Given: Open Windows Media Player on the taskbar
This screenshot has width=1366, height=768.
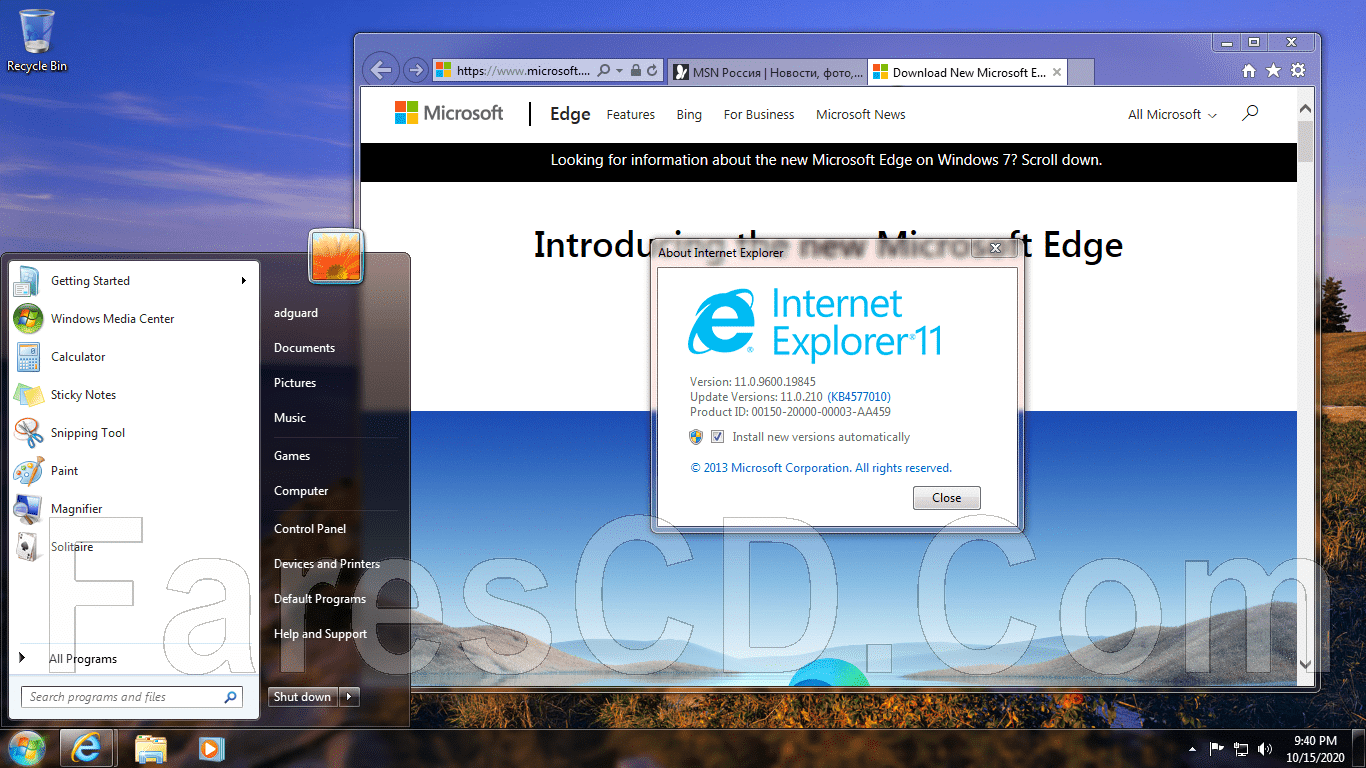Looking at the screenshot, I should [x=211, y=748].
